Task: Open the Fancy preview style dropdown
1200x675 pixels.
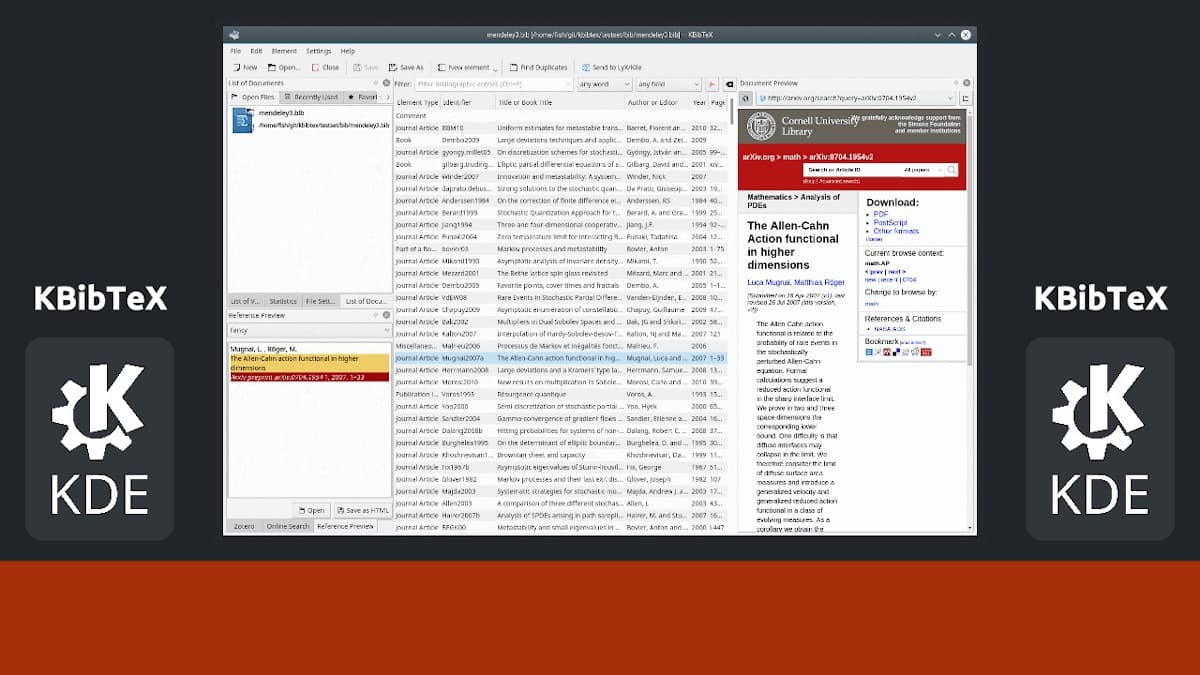Action: (309, 329)
